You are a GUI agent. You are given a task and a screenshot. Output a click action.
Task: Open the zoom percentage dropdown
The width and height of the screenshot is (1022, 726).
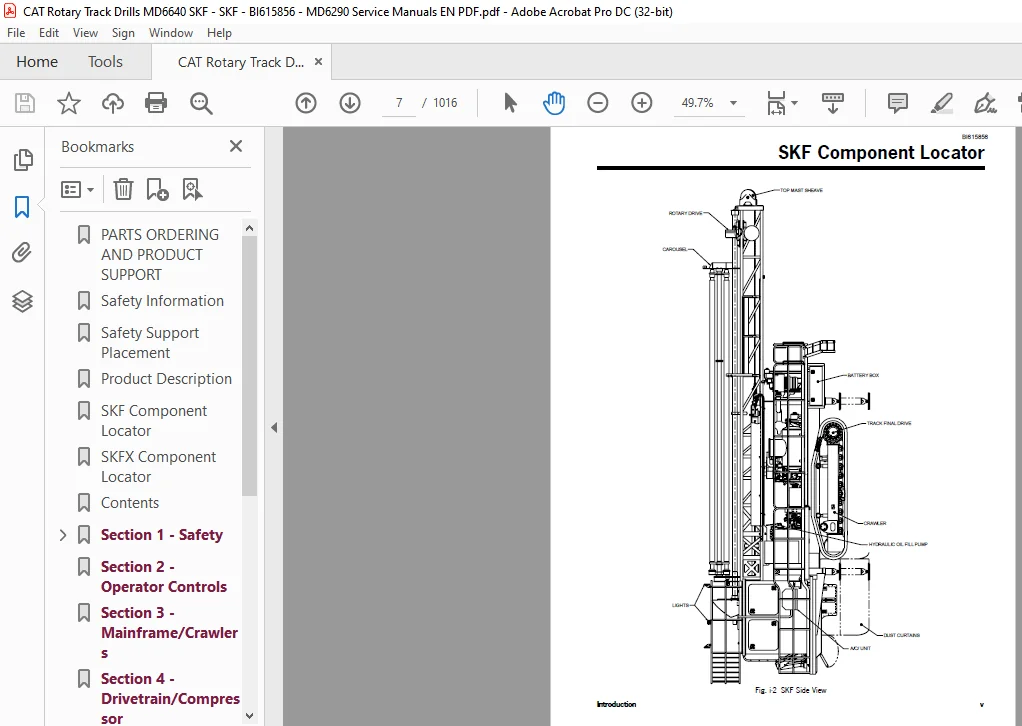pyautogui.click(x=733, y=103)
